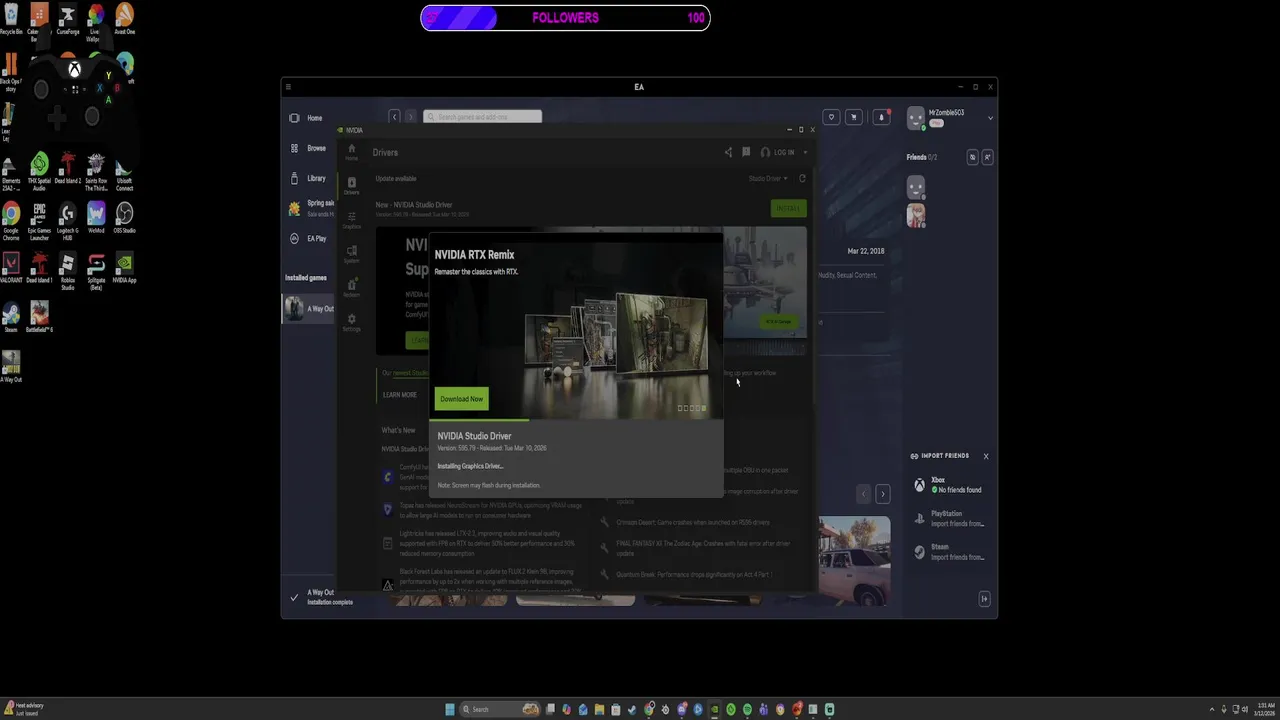This screenshot has width=1280, height=720.
Task: Click the LEARN MORE button in NVIDIA
Action: point(400,395)
